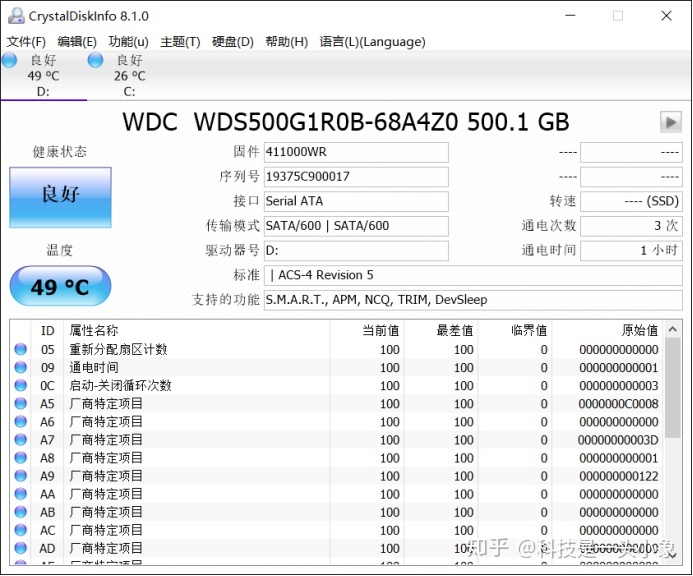Click the status dot for attribute AD
This screenshot has width=693, height=576.
click(20, 548)
